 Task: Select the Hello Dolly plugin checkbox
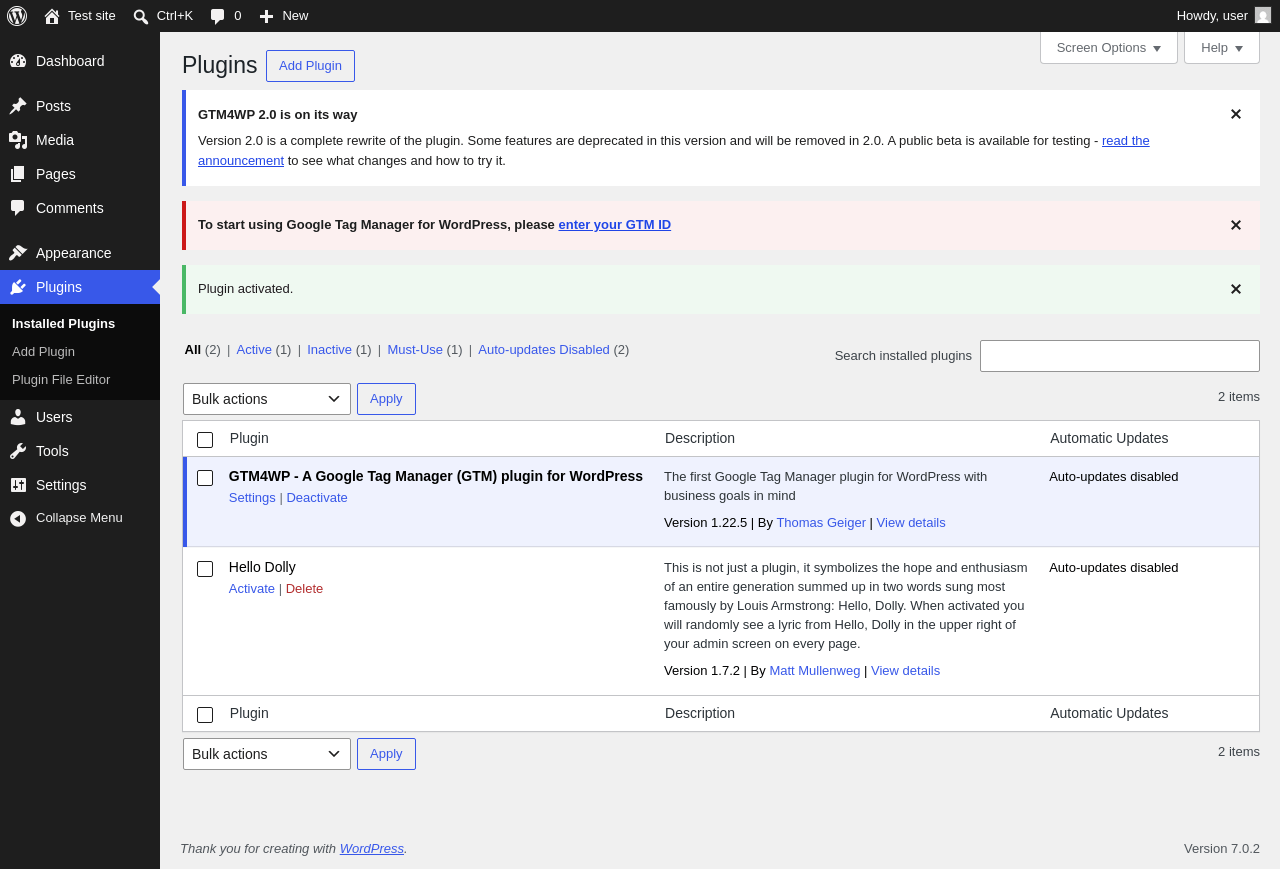click(x=205, y=569)
